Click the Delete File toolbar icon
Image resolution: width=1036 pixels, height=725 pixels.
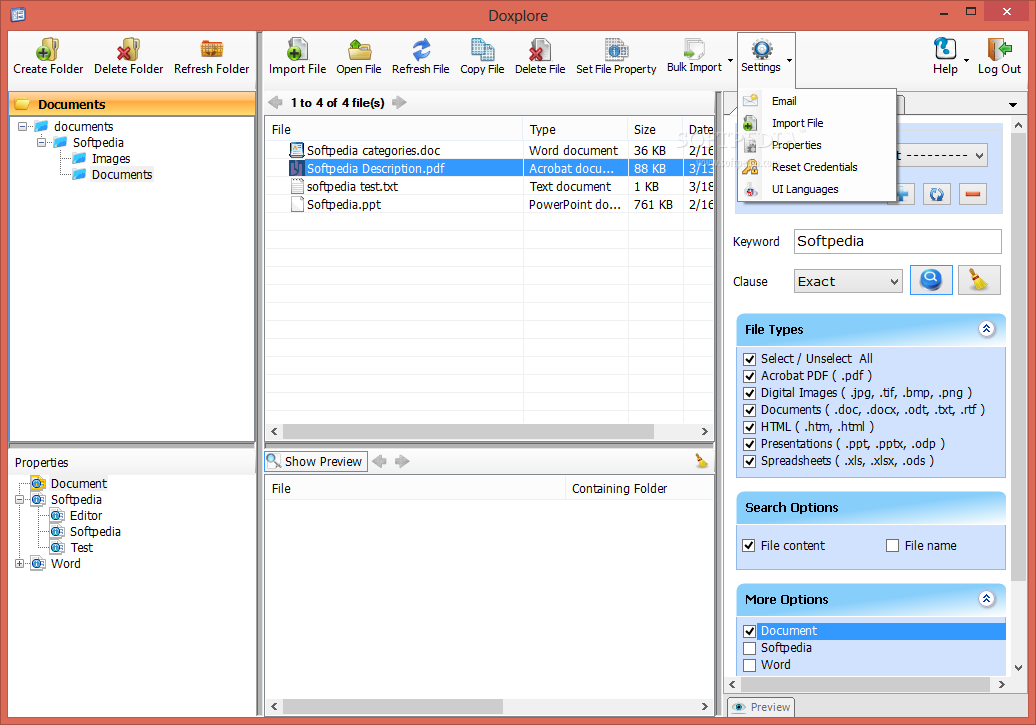[x=540, y=50]
